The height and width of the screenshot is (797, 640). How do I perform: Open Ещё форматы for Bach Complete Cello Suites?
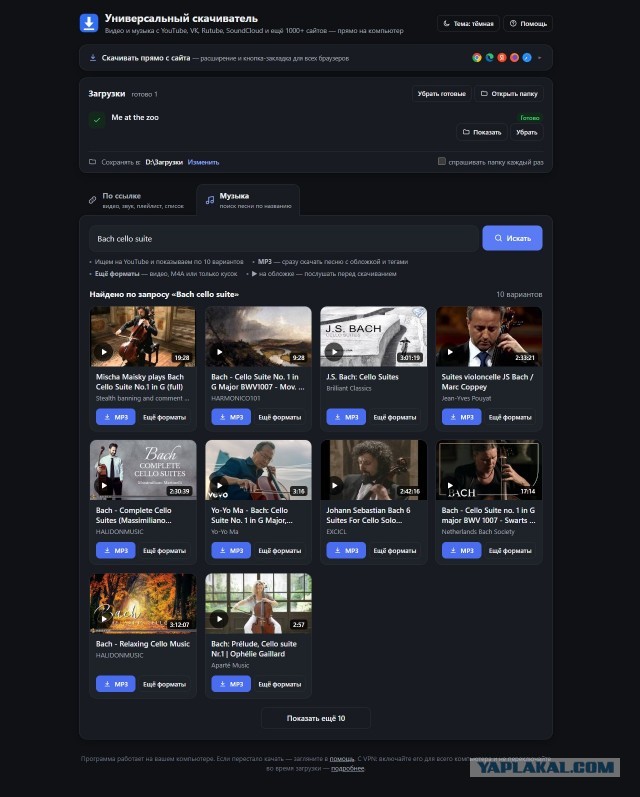(164, 550)
